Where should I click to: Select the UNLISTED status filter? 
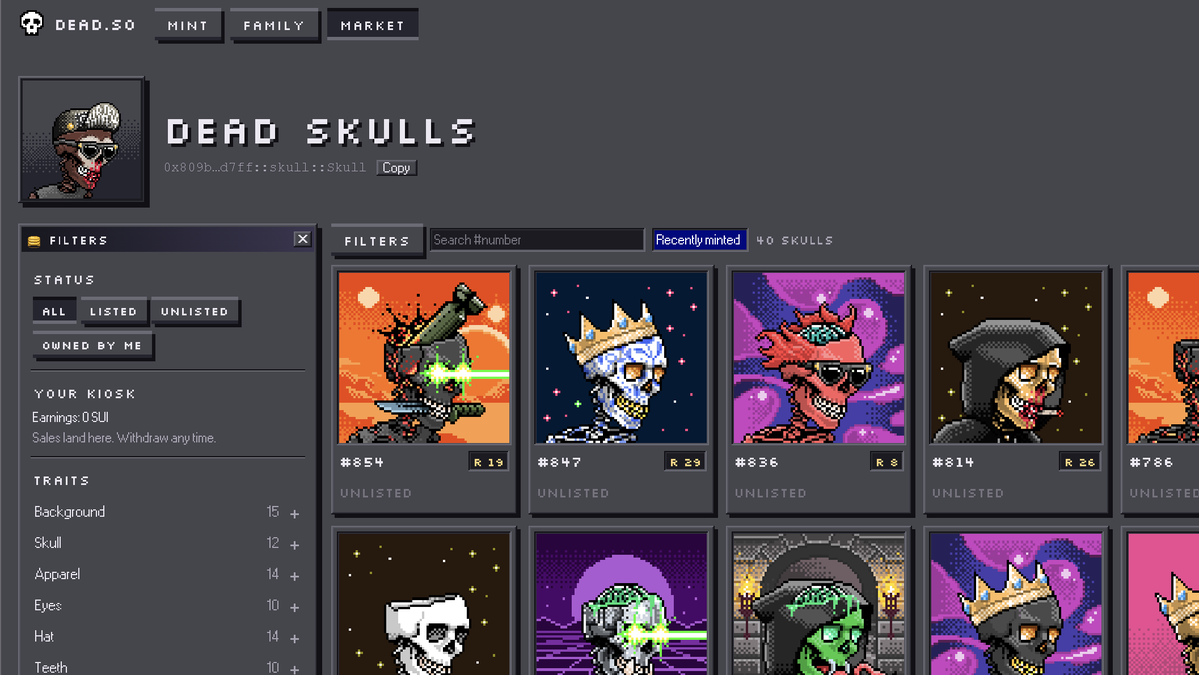pos(195,311)
